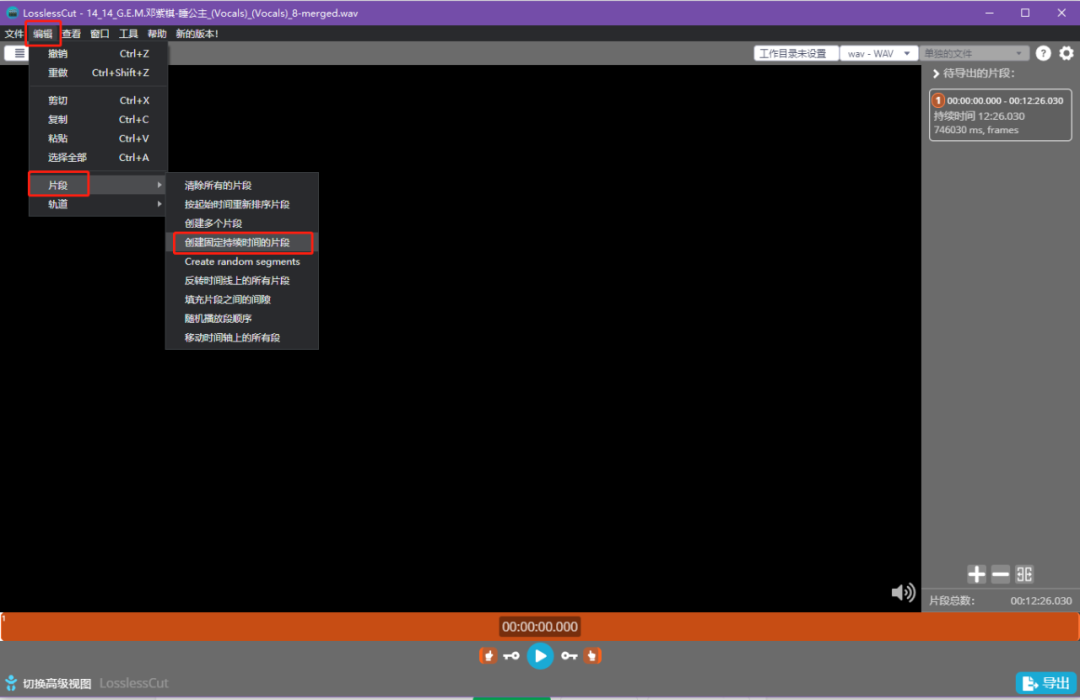Click the volume speaker icon
1080x700 pixels.
[x=903, y=593]
